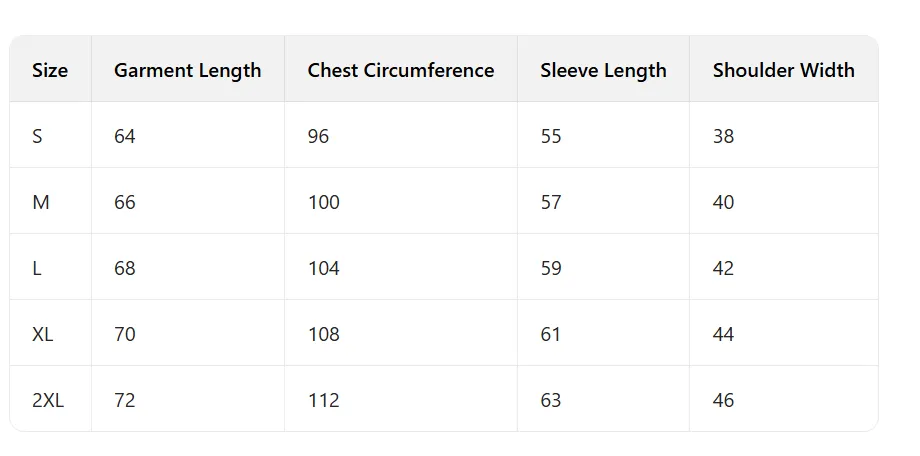Click sleeve length value 59
The image size is (920, 456).
click(551, 268)
